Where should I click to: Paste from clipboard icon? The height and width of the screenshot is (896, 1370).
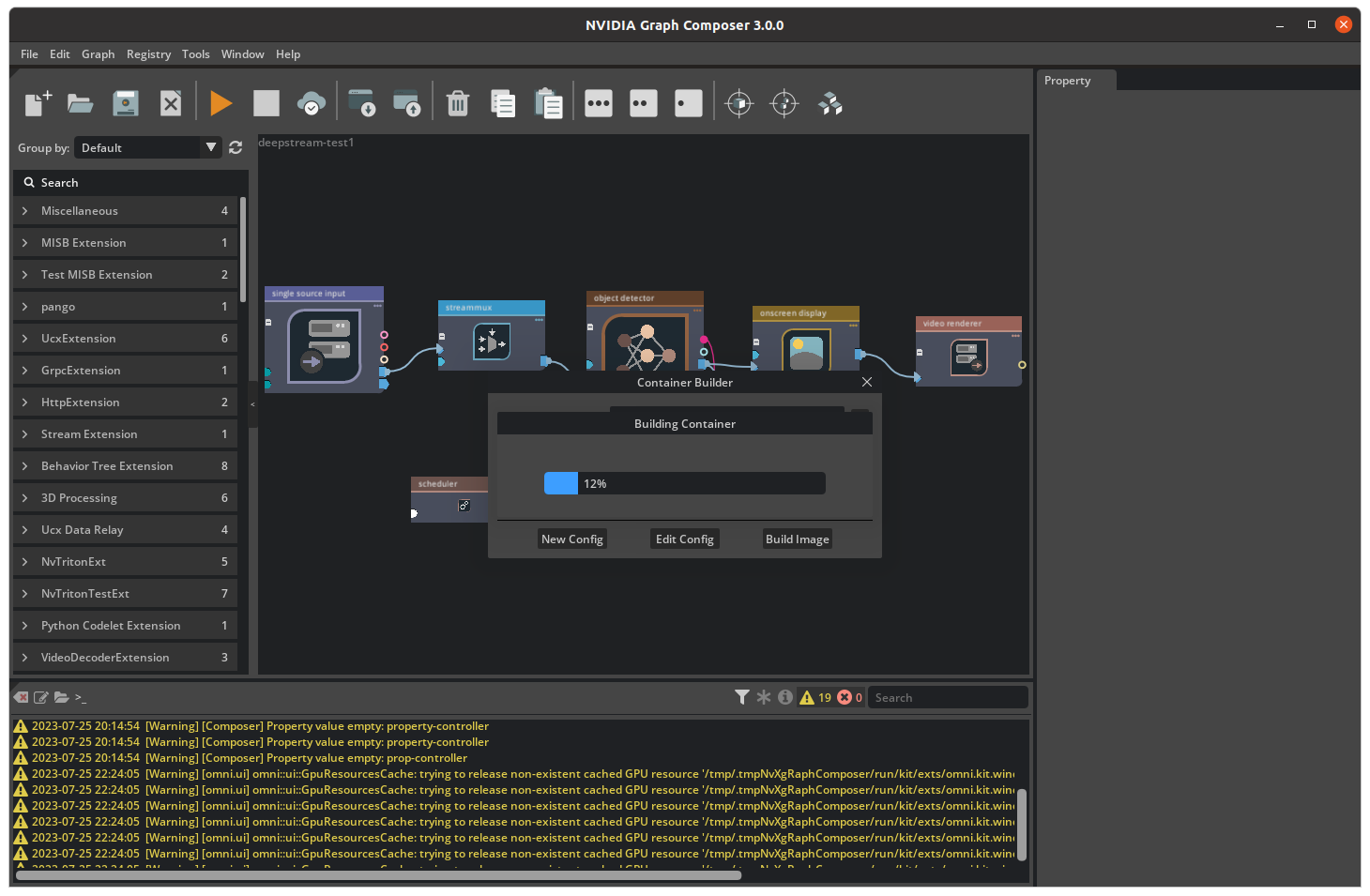tap(548, 103)
